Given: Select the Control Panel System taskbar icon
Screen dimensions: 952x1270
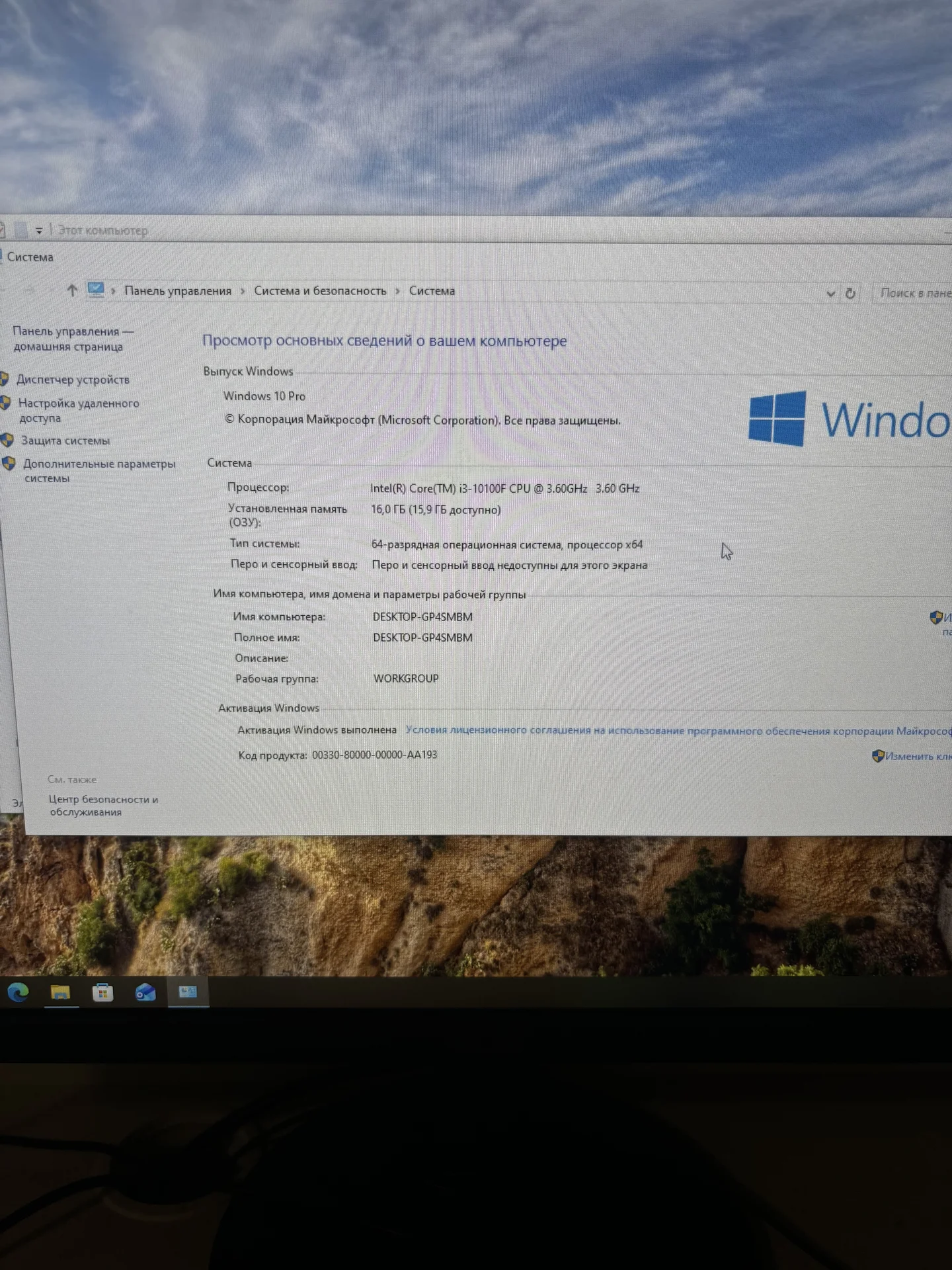Looking at the screenshot, I should tap(188, 992).
